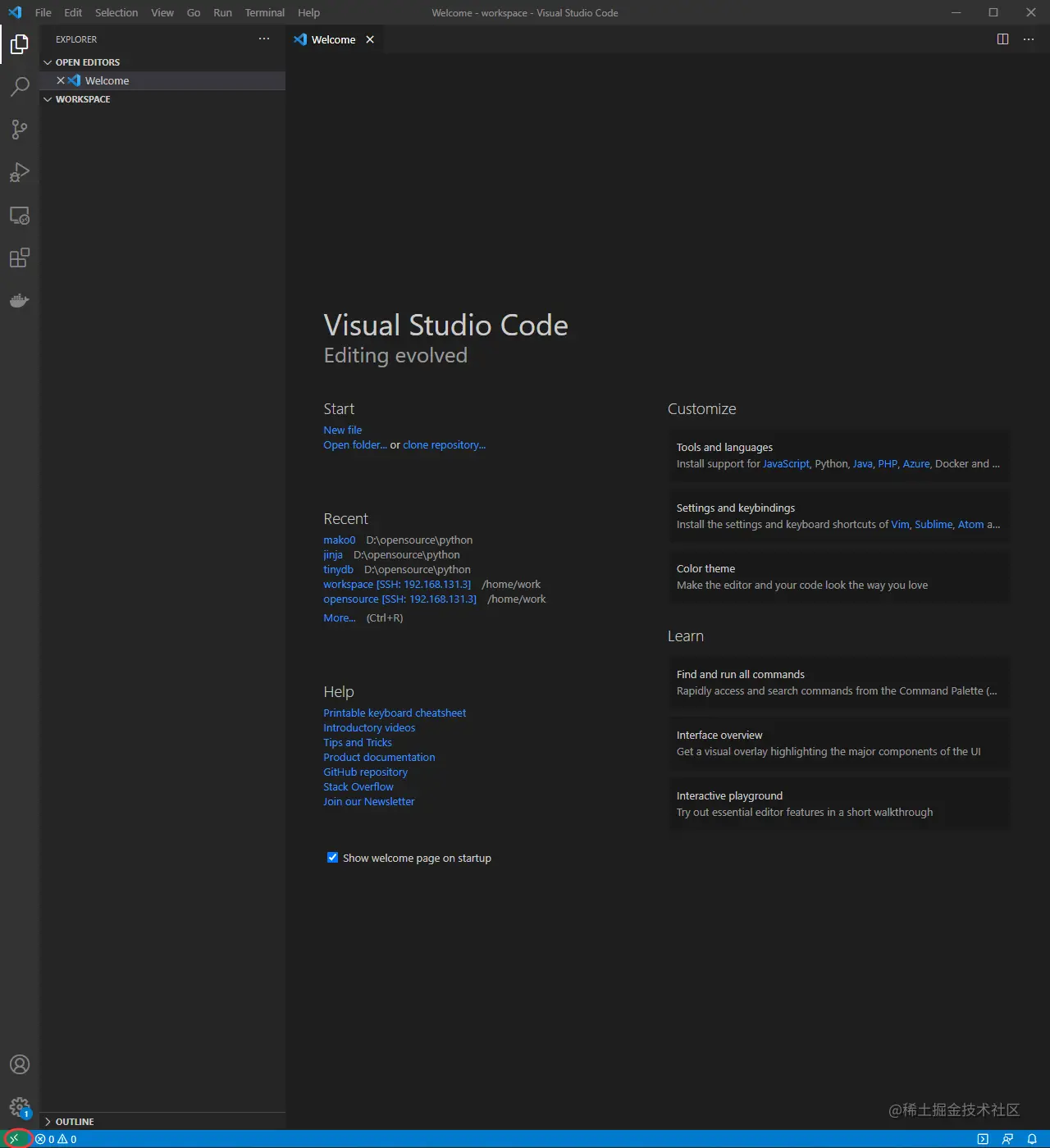This screenshot has height=1148, width=1050.
Task: Click the More... recent link
Action: [x=340, y=617]
